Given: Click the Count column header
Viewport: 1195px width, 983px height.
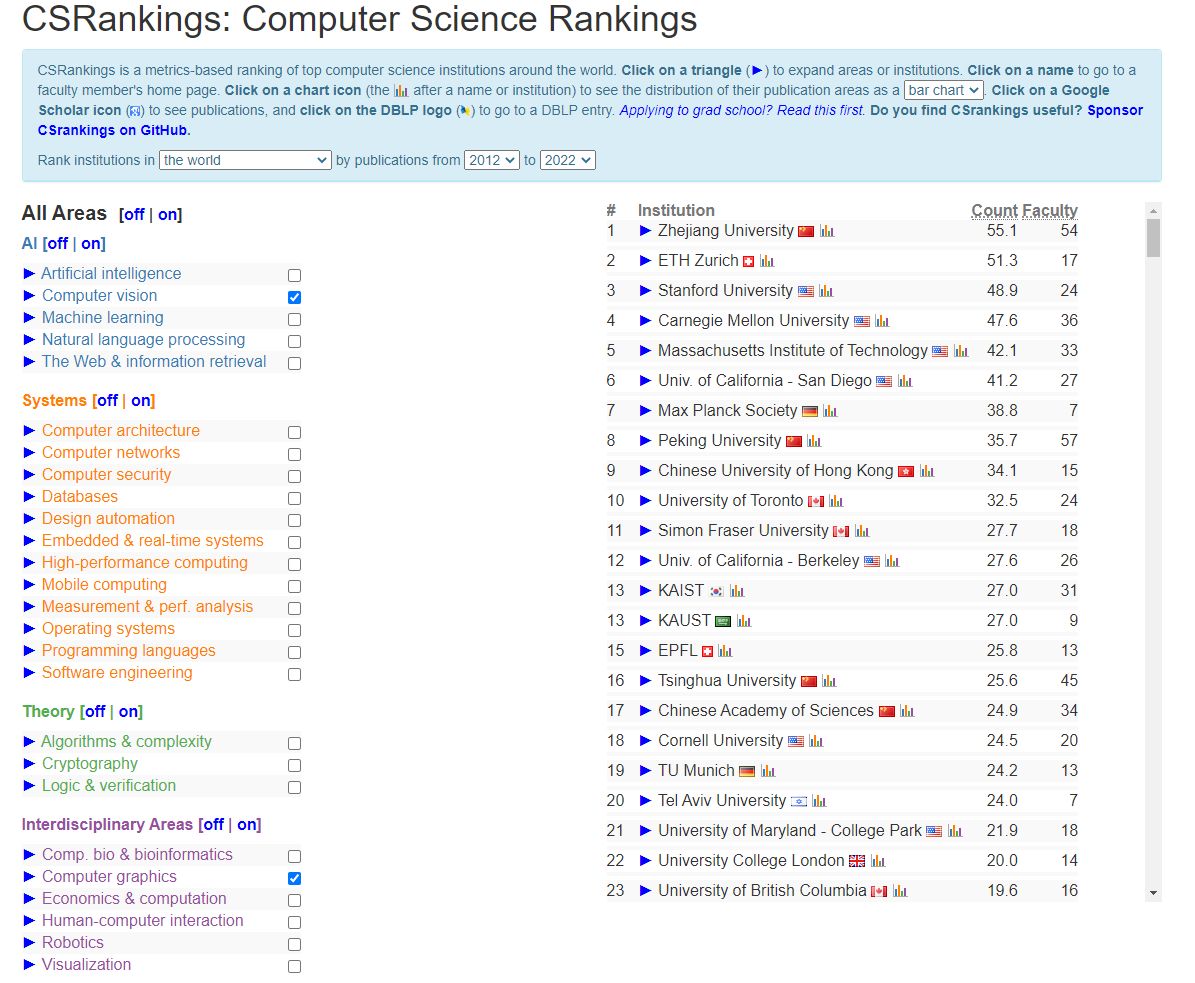Looking at the screenshot, I should [995, 210].
